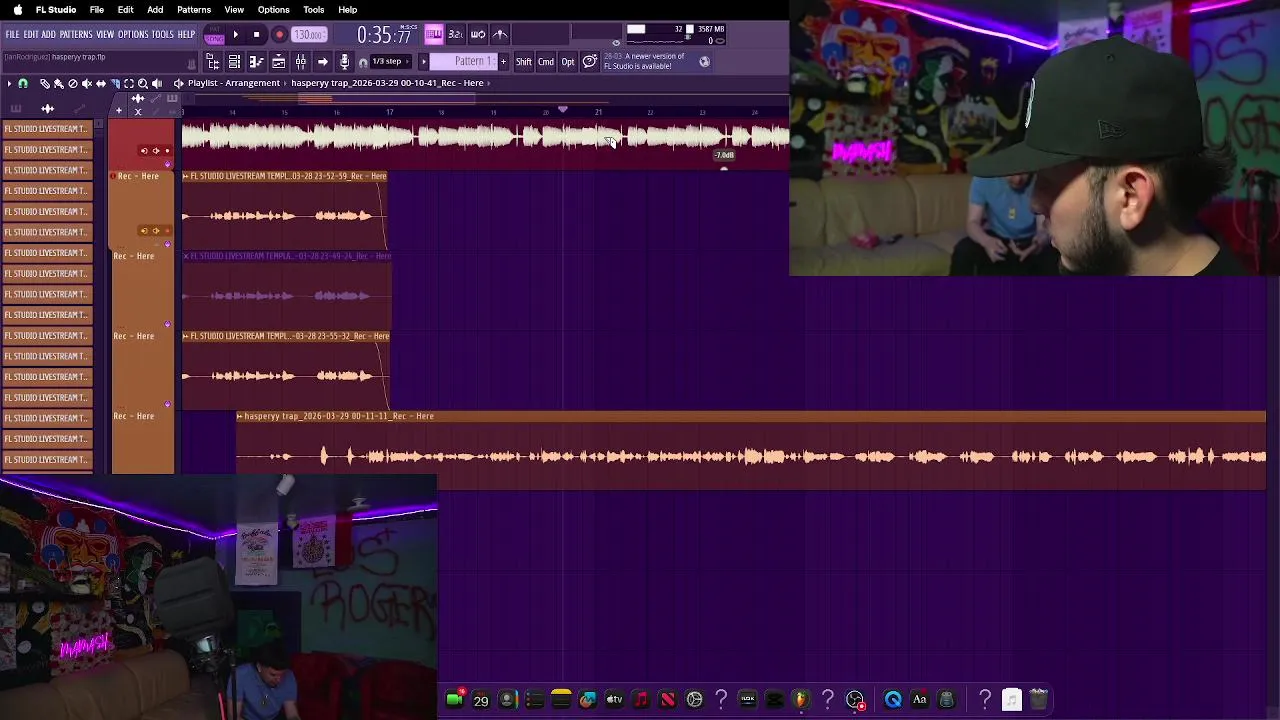Screen dimensions: 1280x720
Task: Open the FL Studio app in the Dock
Action: coord(801,700)
